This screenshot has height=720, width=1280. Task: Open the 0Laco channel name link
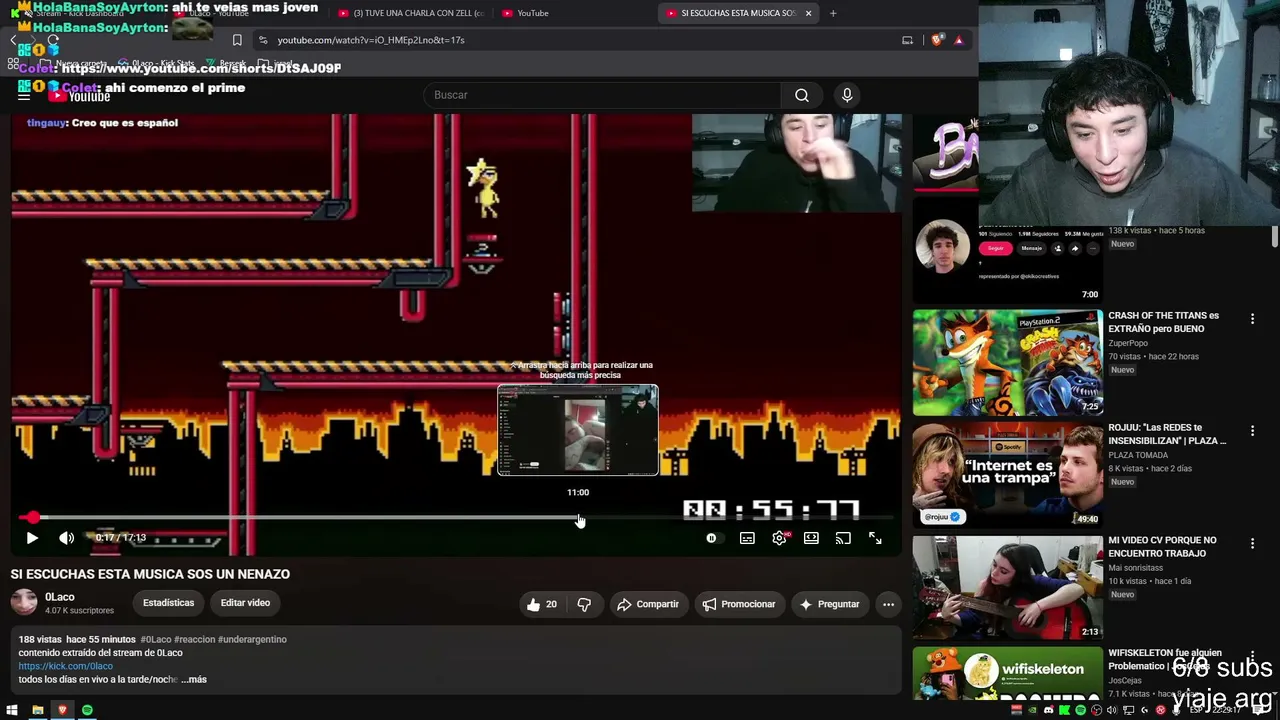tap(60, 597)
